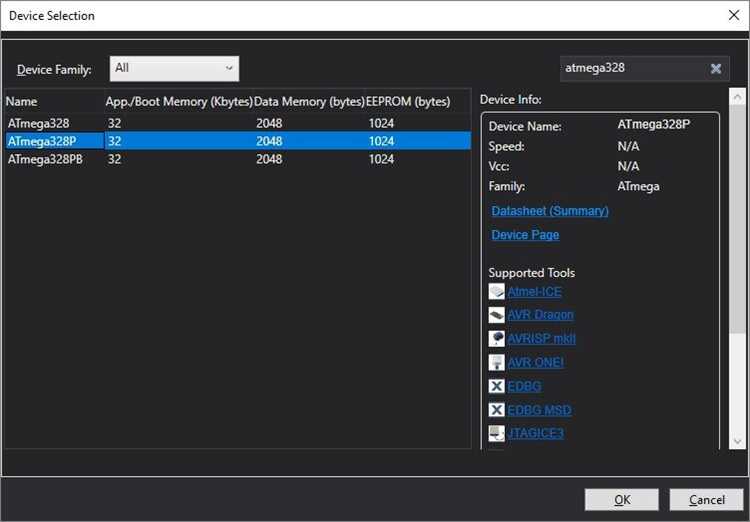Viewport: 750px width, 522px height.
Task: Open the AVR ONE! link
Action: [x=535, y=362]
